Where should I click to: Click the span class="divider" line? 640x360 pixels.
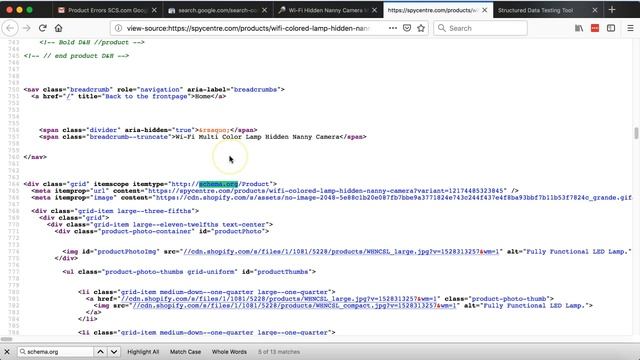click(x=148, y=130)
